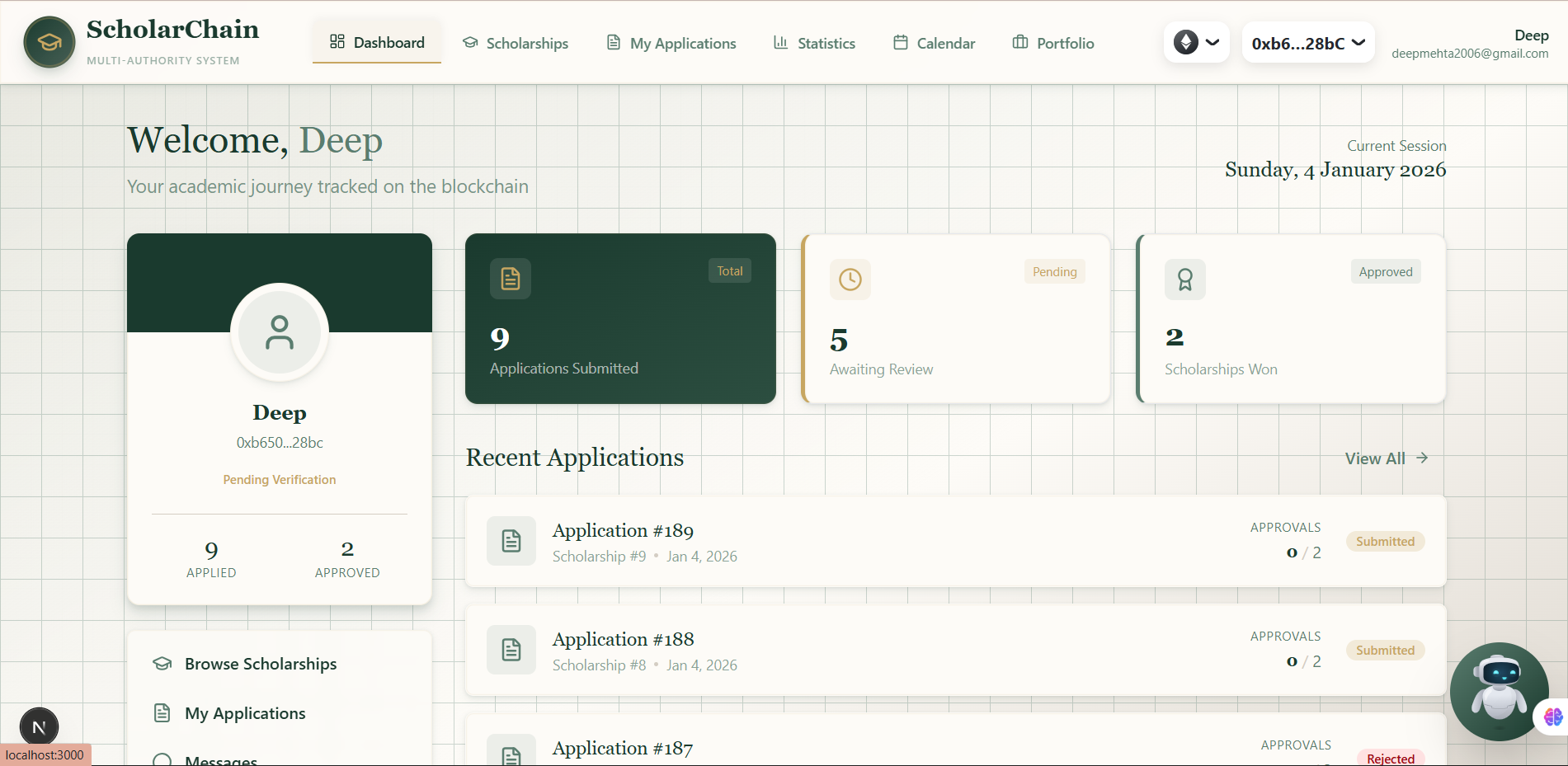
Task: Click the file icon beside My Applications sidebar entry
Action: click(162, 712)
